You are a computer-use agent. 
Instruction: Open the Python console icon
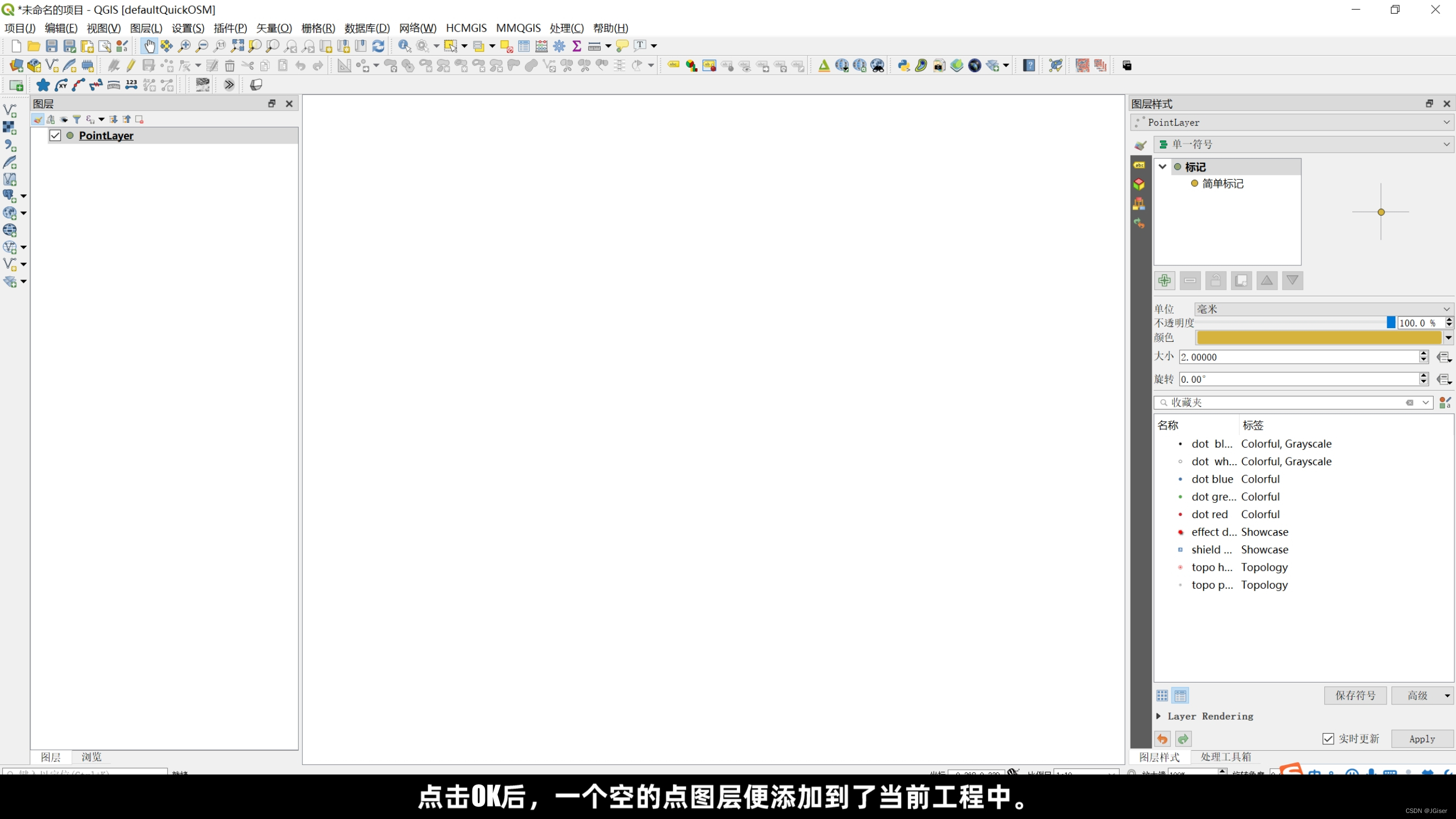pos(904,66)
